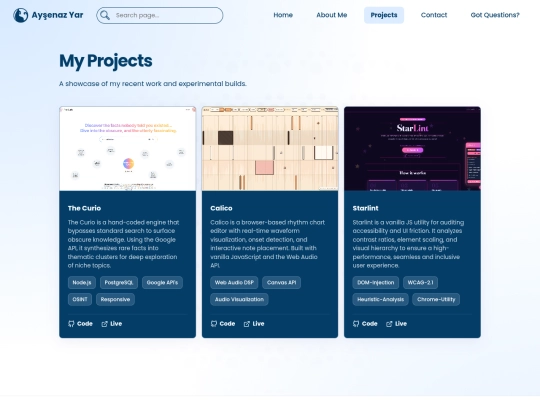Click the Google API's tag
Image resolution: width=540 pixels, height=405 pixels.
(x=162, y=283)
